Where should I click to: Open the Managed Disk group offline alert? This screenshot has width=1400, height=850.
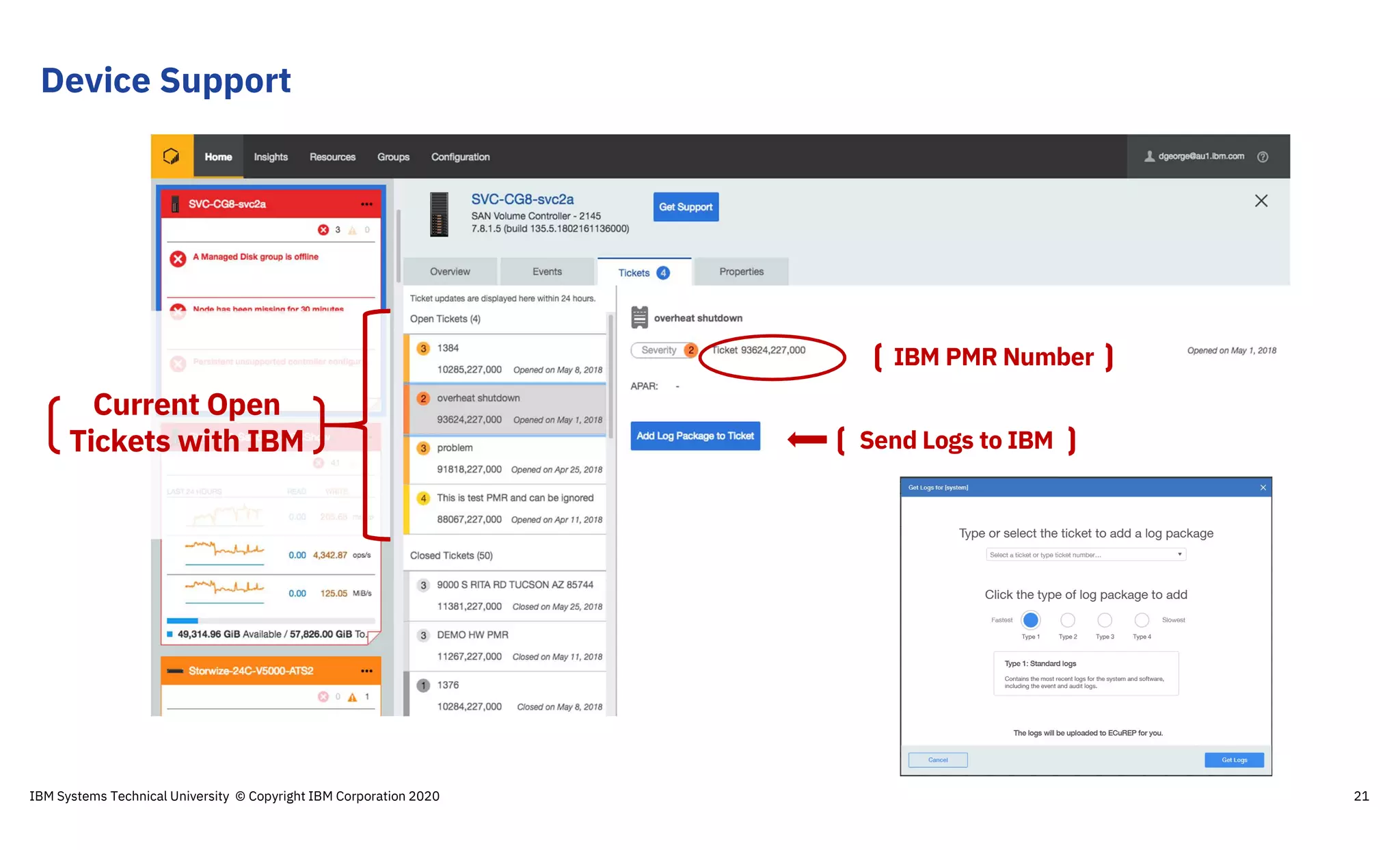pyautogui.click(x=256, y=256)
